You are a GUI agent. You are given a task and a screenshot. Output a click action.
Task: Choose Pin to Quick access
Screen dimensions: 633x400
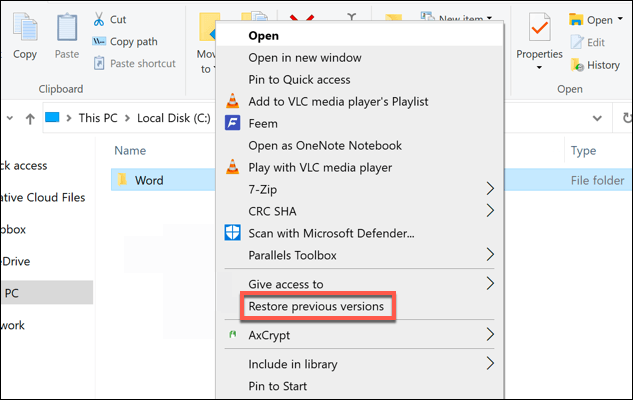pos(300,79)
